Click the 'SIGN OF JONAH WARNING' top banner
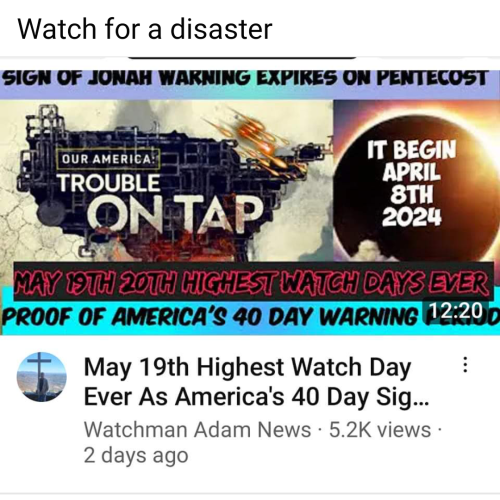 click(x=247, y=78)
